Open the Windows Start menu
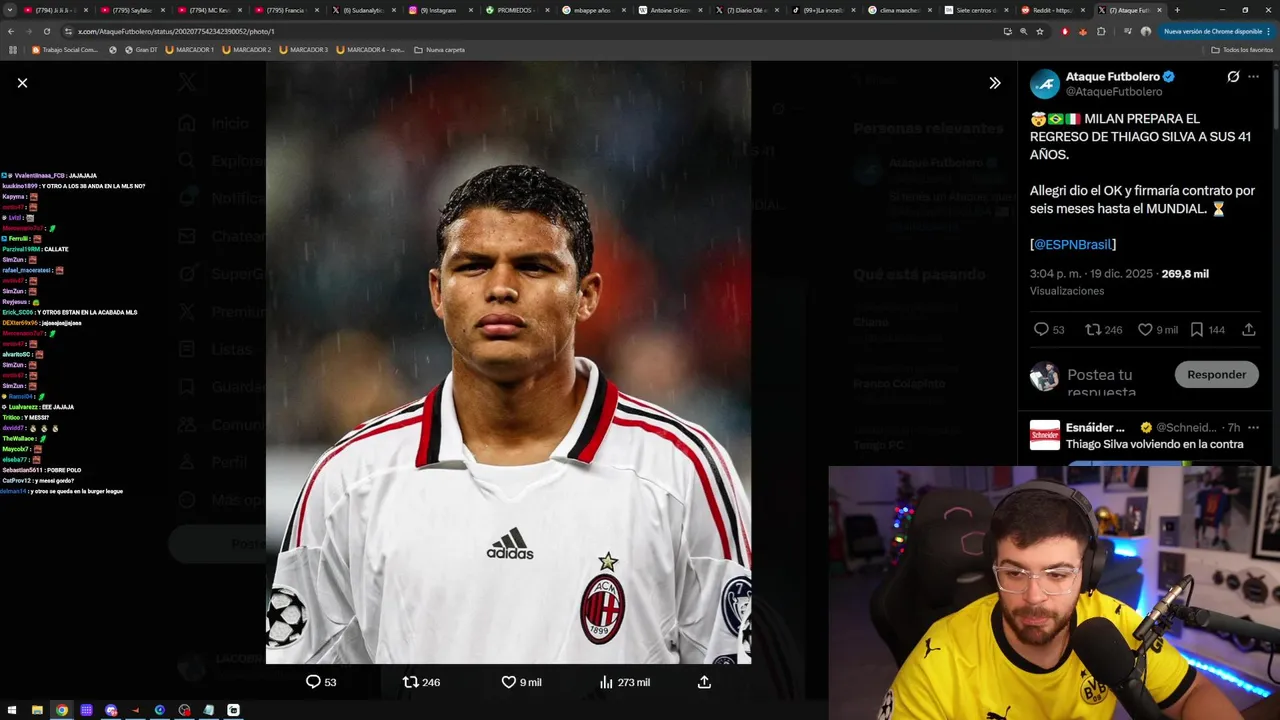1280x720 pixels. pyautogui.click(x=12, y=710)
